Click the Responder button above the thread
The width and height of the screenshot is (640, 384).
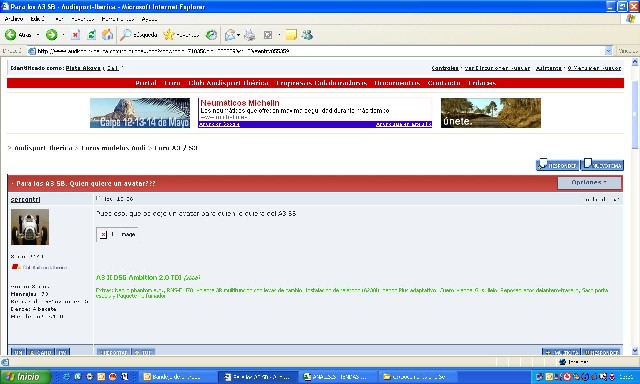(x=557, y=164)
